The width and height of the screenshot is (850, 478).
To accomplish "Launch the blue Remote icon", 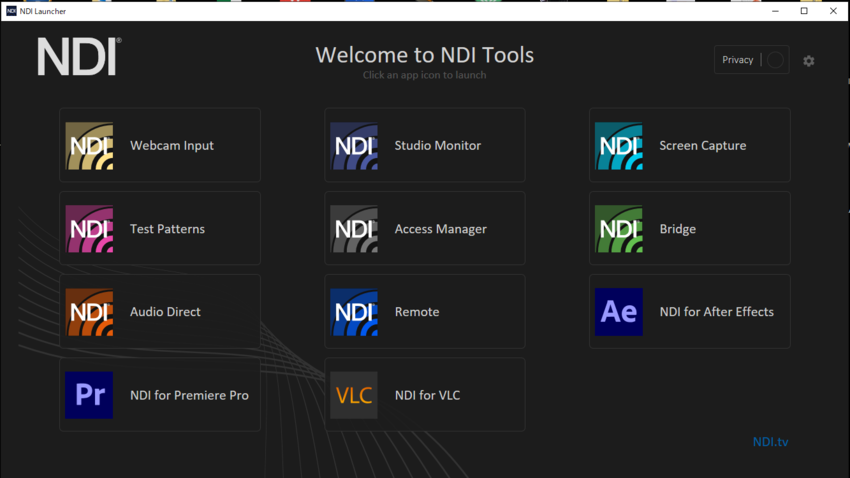I will coord(354,312).
